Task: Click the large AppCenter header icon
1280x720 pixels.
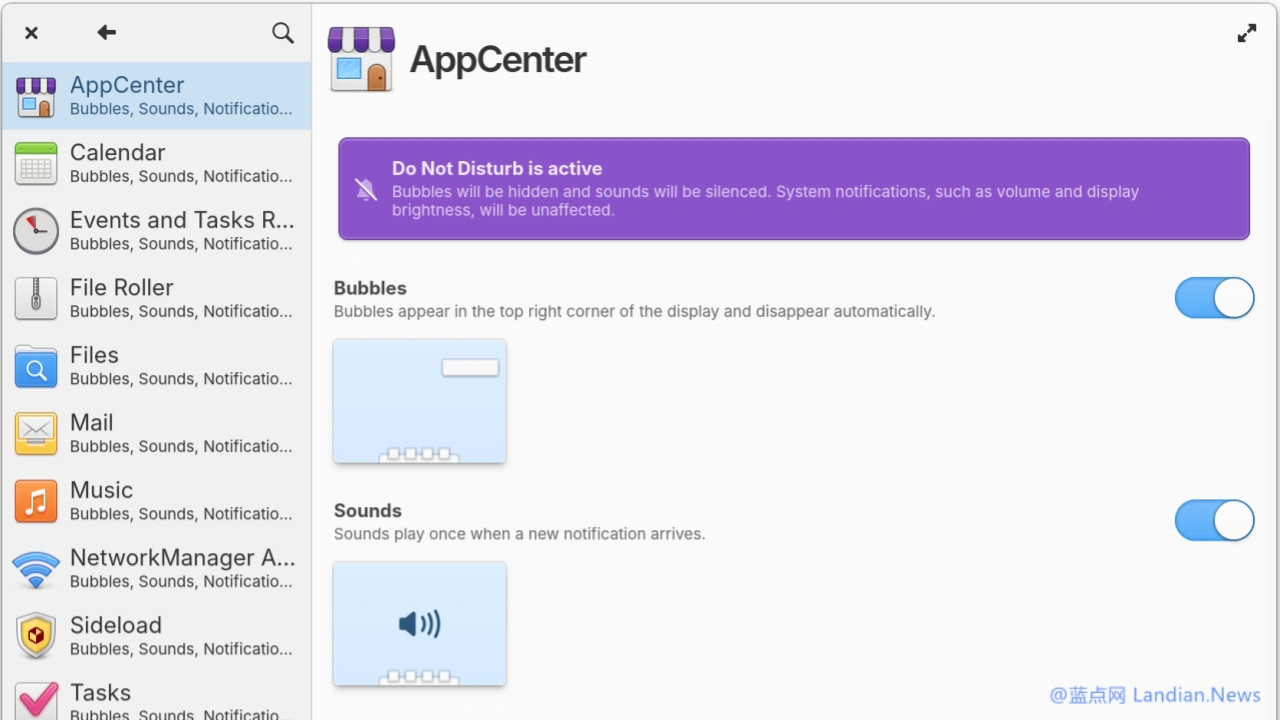Action: point(361,60)
